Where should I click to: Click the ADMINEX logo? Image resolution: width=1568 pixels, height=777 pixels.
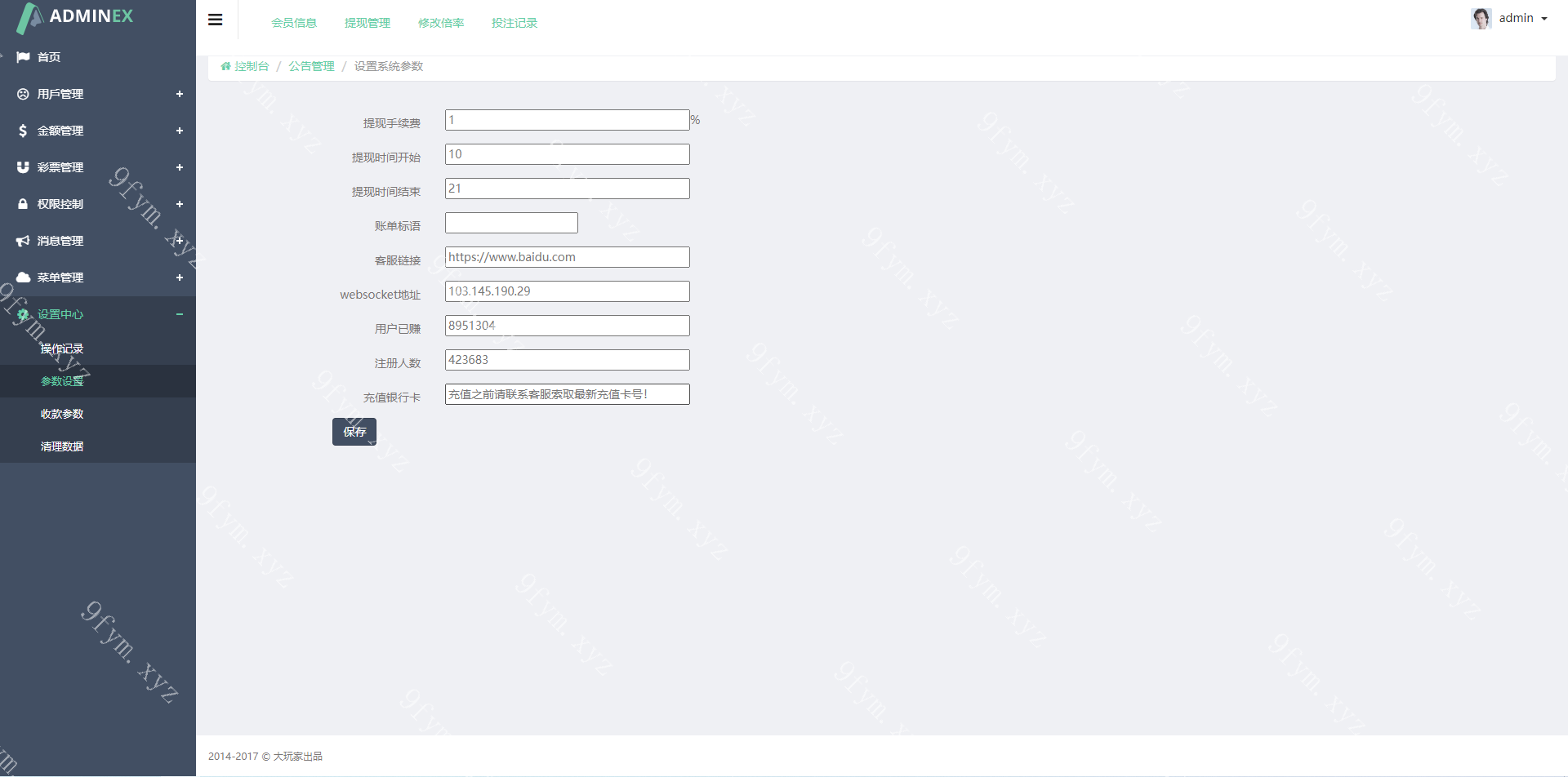click(75, 18)
